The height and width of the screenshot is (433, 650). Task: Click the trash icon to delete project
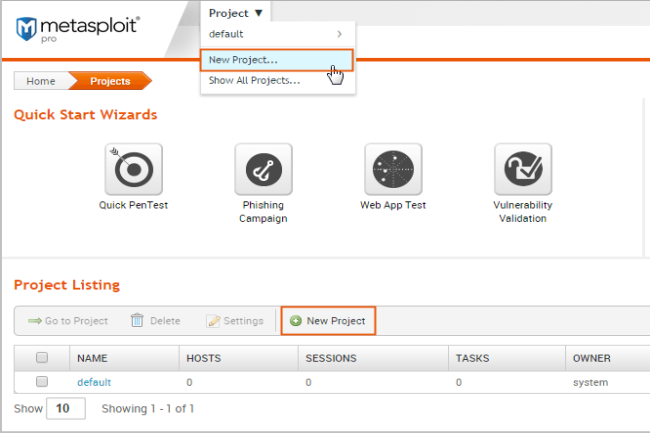pos(138,321)
